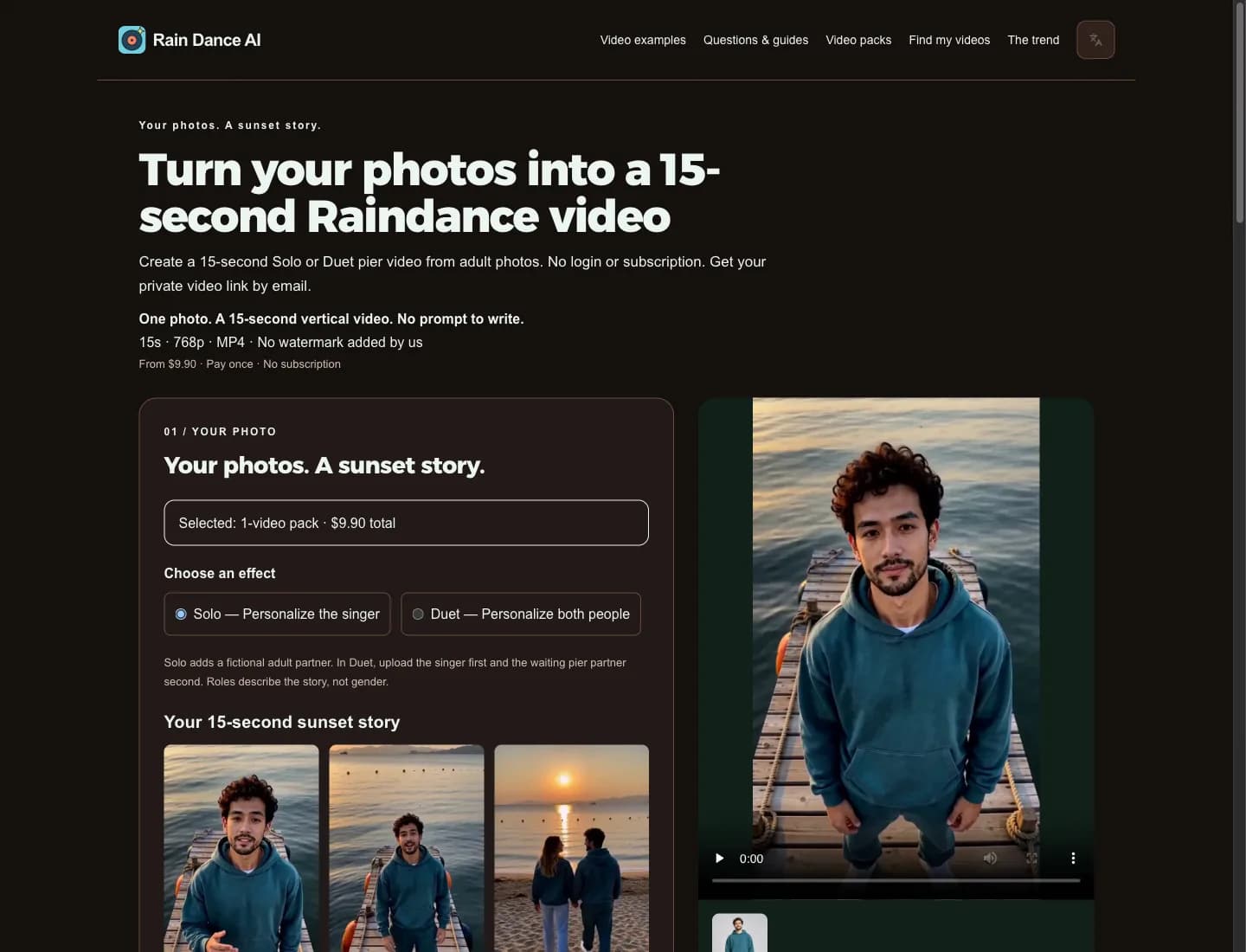Go to Questions & guides

pos(755,40)
